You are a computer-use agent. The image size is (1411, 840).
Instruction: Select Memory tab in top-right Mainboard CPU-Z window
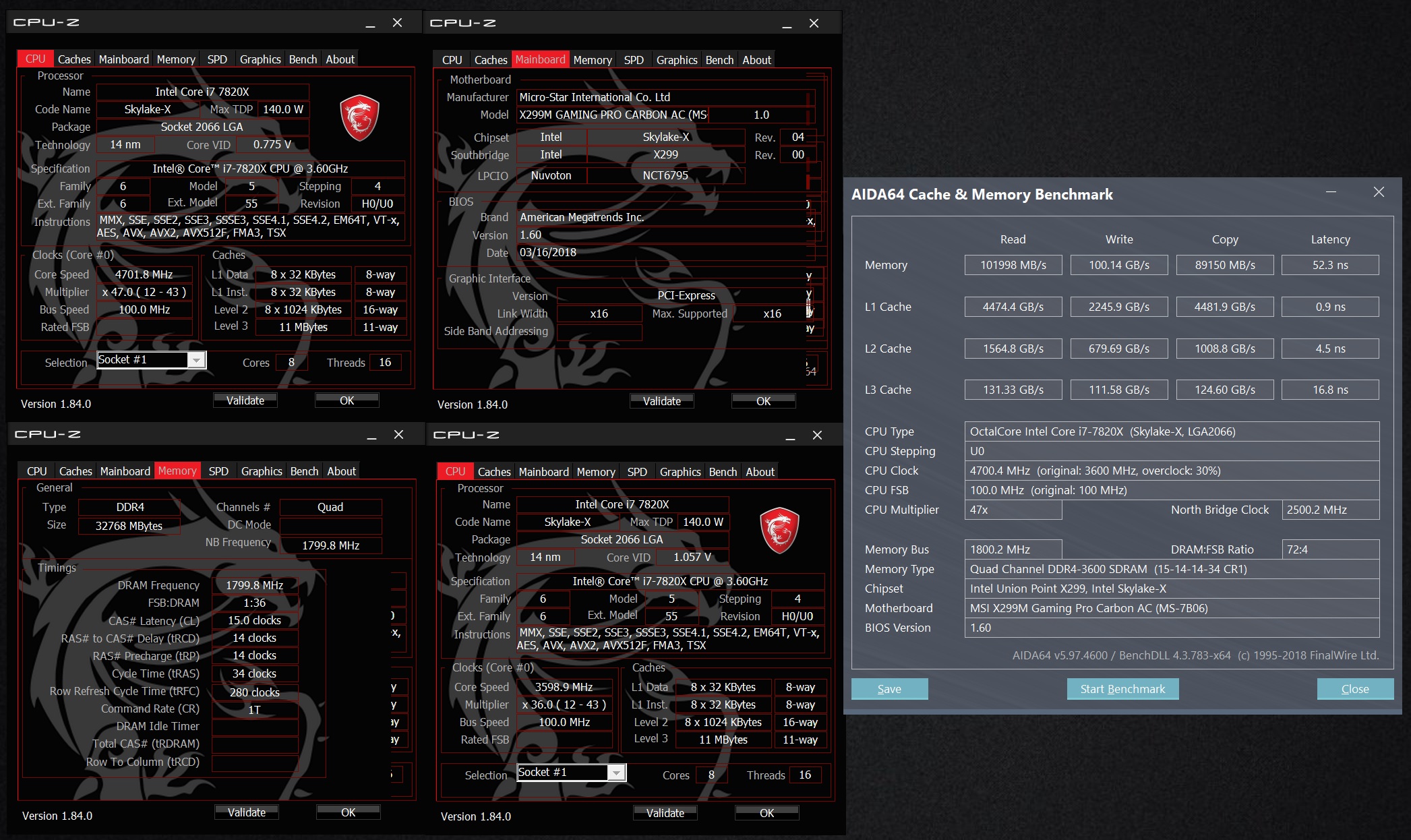[x=593, y=60]
